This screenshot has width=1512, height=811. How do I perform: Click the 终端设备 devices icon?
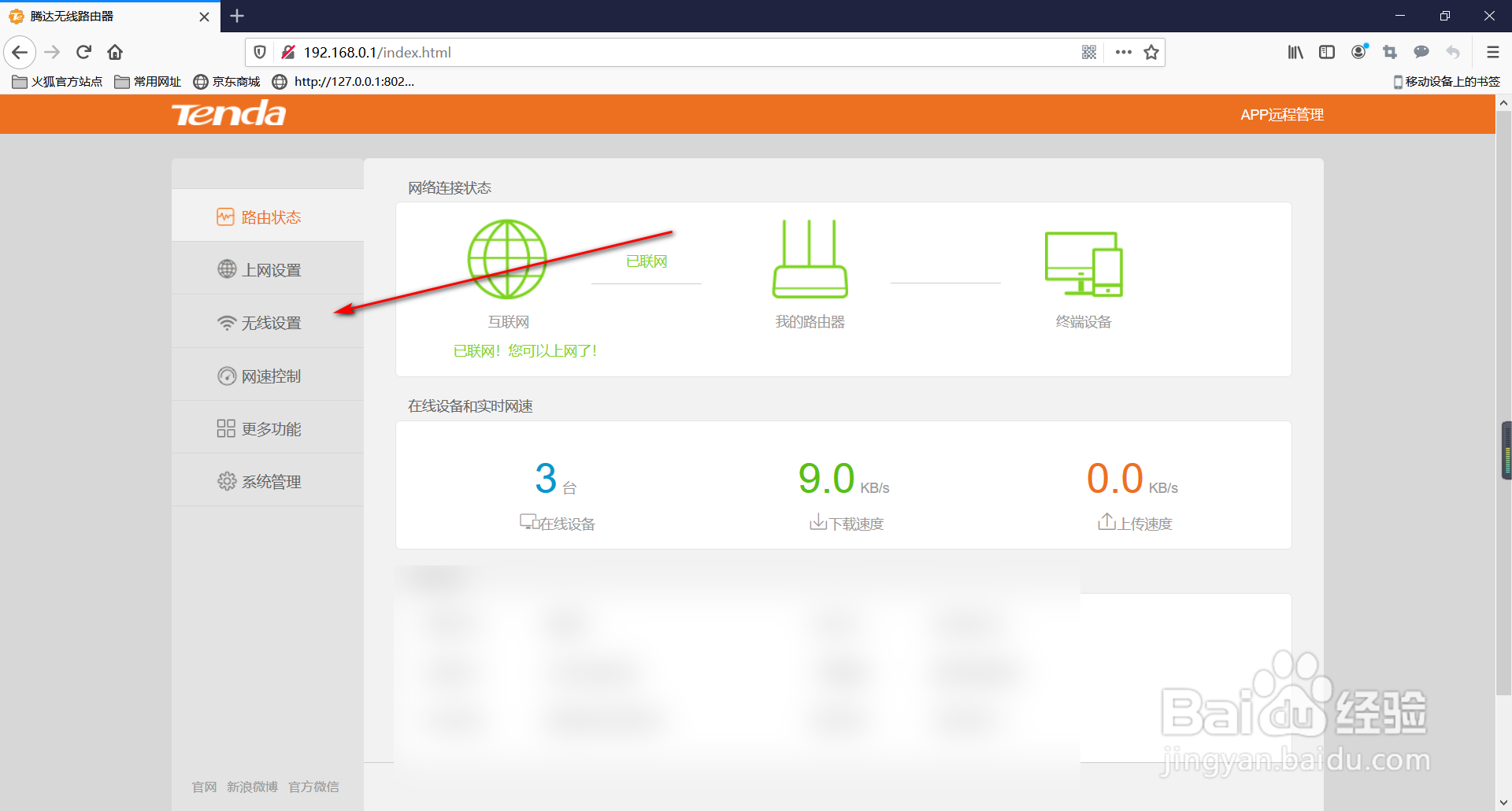point(1084,264)
